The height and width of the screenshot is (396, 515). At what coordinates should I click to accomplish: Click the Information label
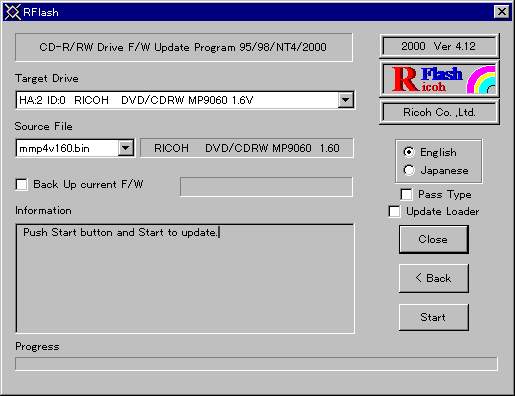43,210
